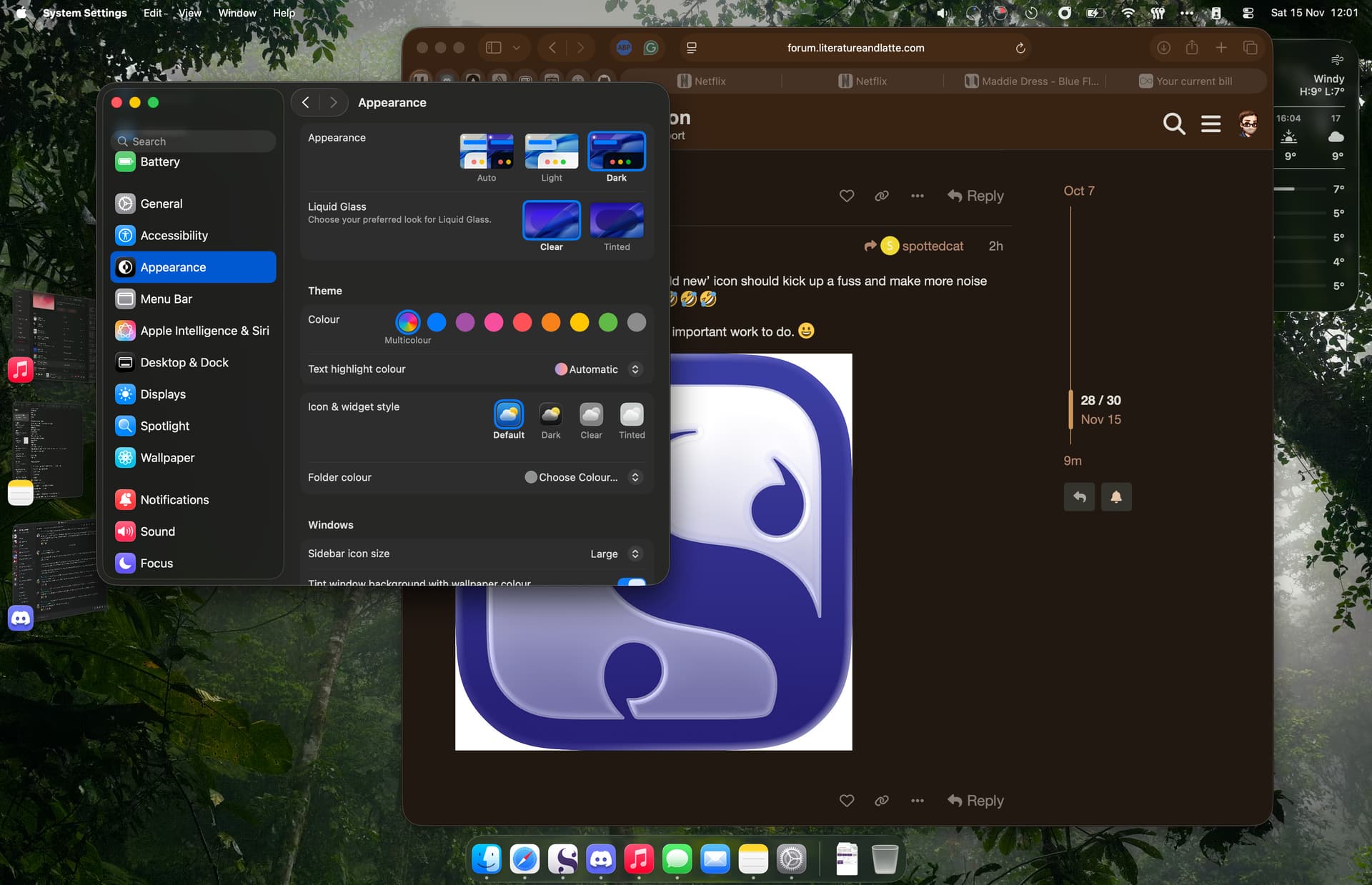Open the View menu
Viewport: 1372px width, 885px height.
tap(189, 13)
